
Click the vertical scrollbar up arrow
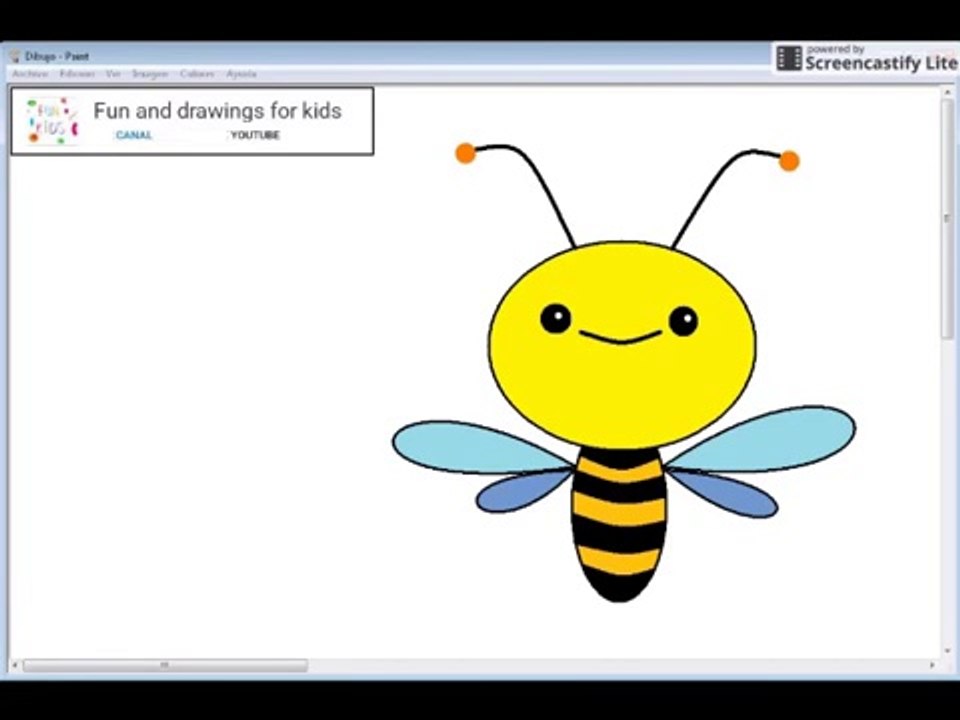point(947,92)
